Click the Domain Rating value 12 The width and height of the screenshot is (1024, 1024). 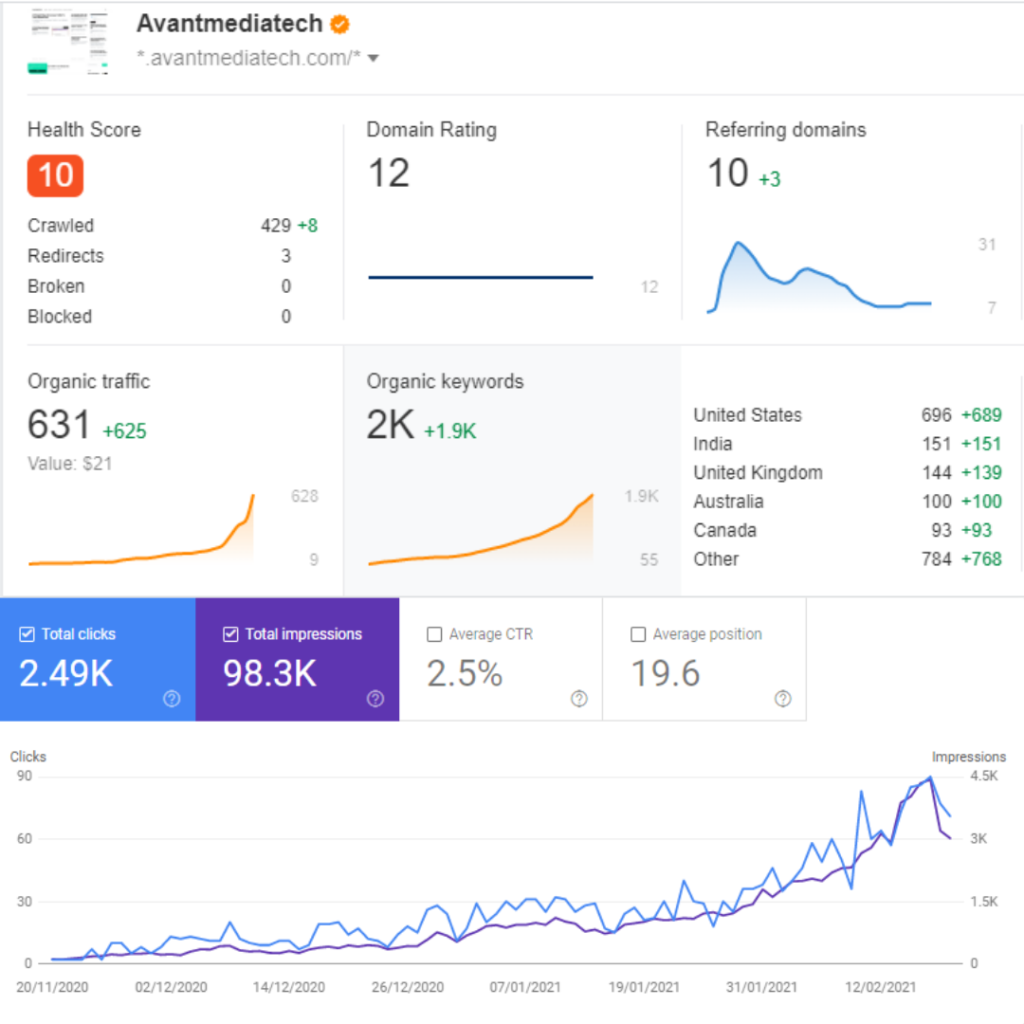pyautogui.click(x=389, y=173)
